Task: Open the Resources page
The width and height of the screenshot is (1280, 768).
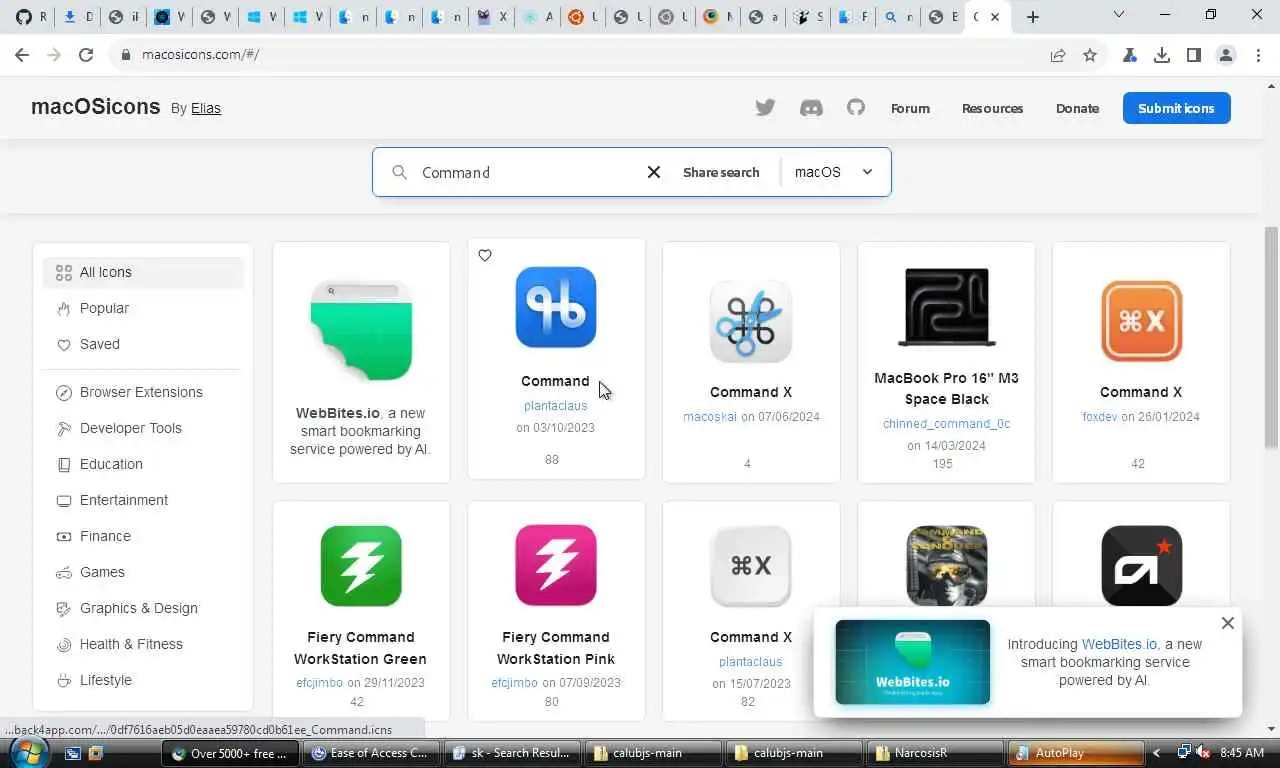Action: [x=992, y=108]
